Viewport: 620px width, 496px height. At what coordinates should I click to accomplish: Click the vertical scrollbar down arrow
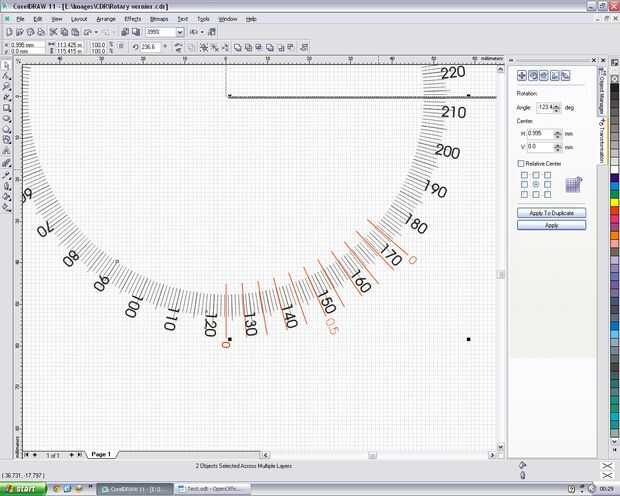(x=500, y=447)
